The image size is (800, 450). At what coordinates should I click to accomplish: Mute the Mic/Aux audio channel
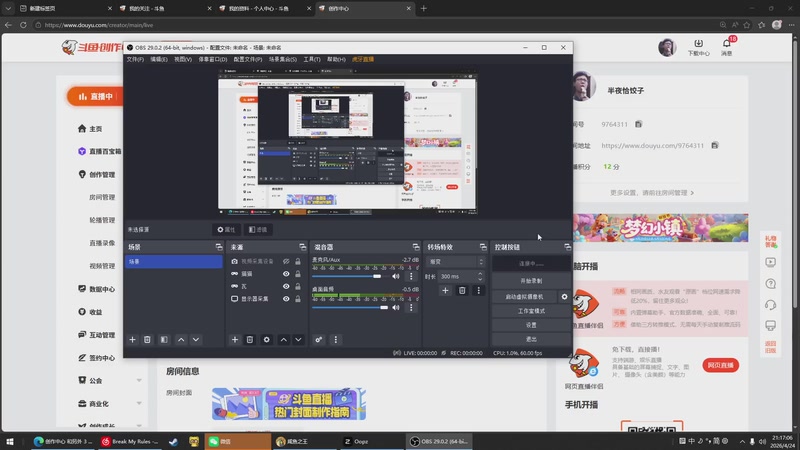point(395,277)
